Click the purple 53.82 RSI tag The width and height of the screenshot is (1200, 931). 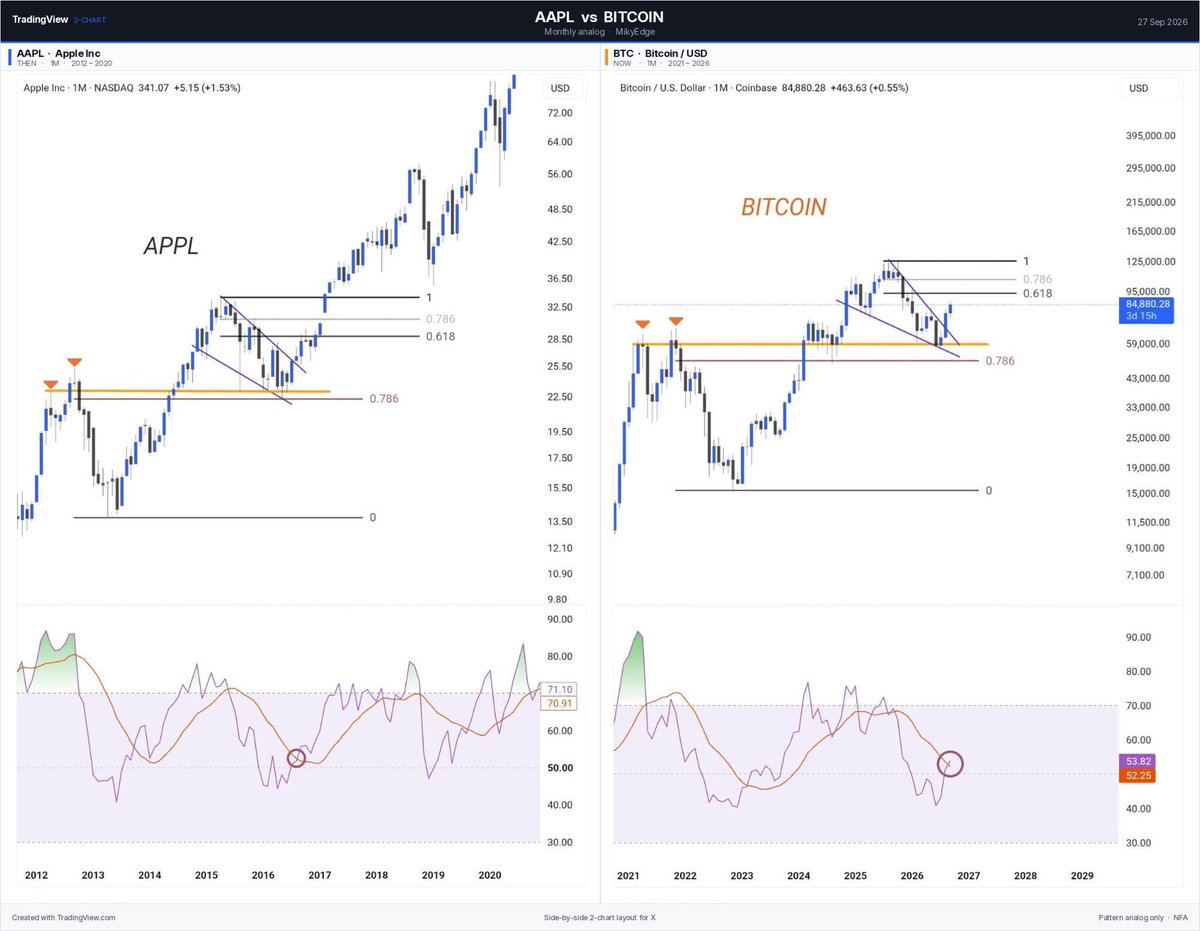[1138, 761]
